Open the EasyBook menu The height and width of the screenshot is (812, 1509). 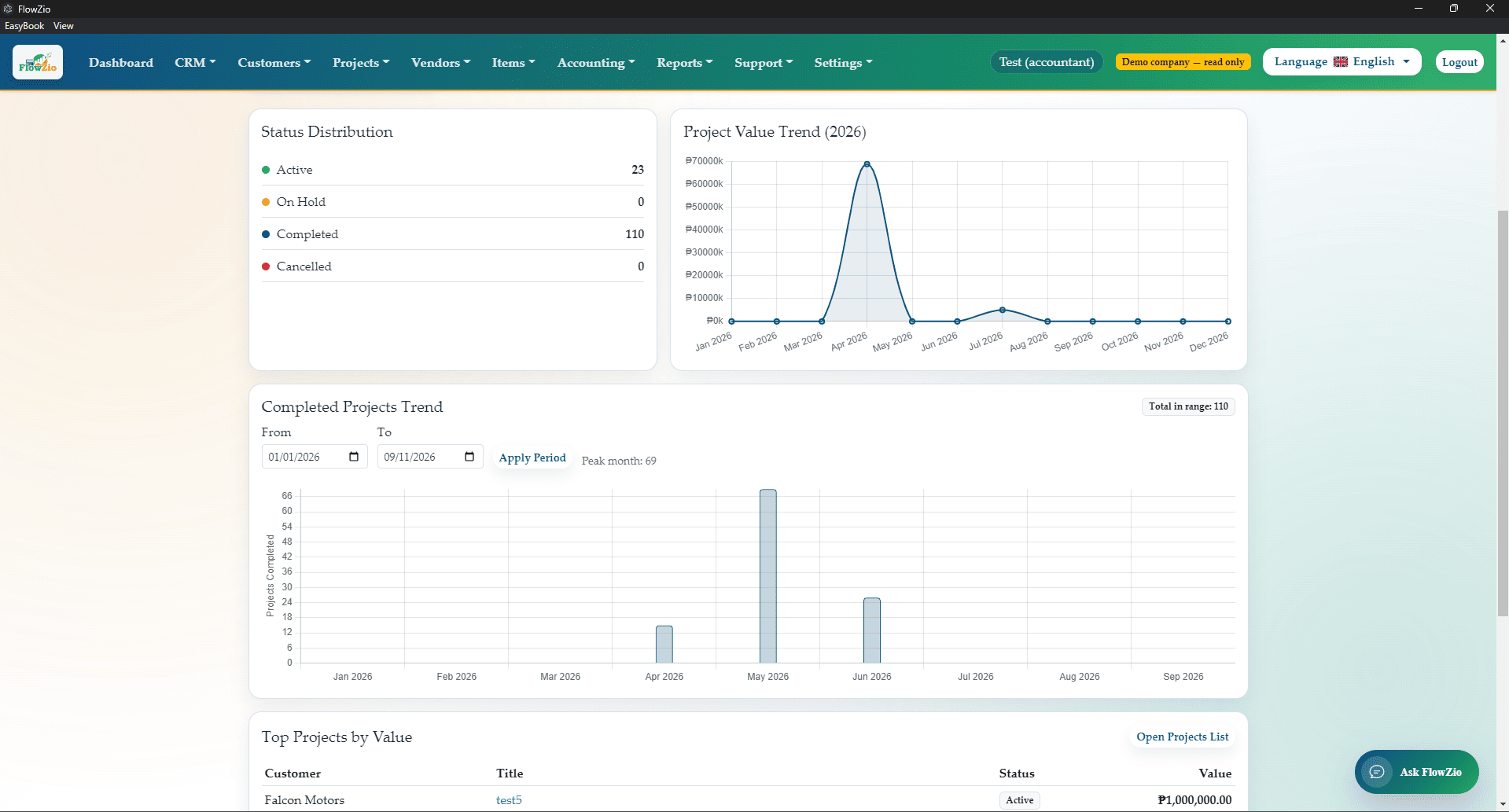click(x=24, y=26)
